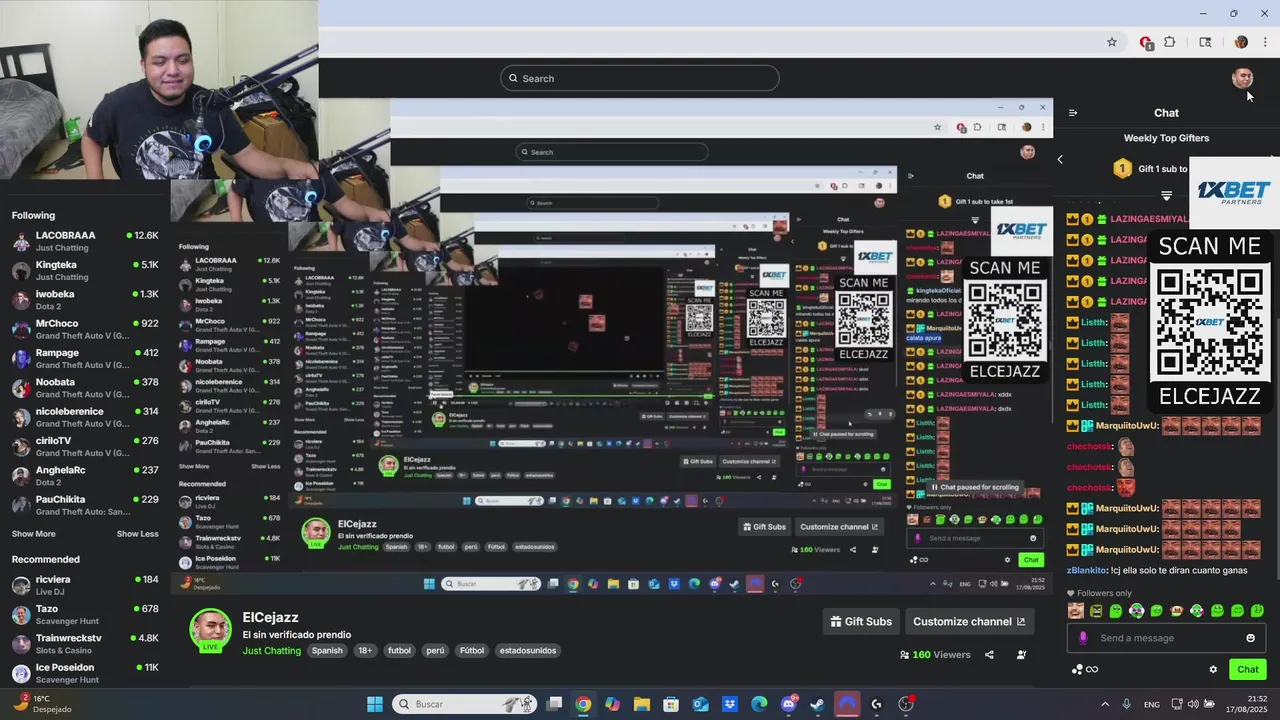Open Google Chrome from the main taskbar
Screen dimensions: 1280x720
pyautogui.click(x=583, y=704)
